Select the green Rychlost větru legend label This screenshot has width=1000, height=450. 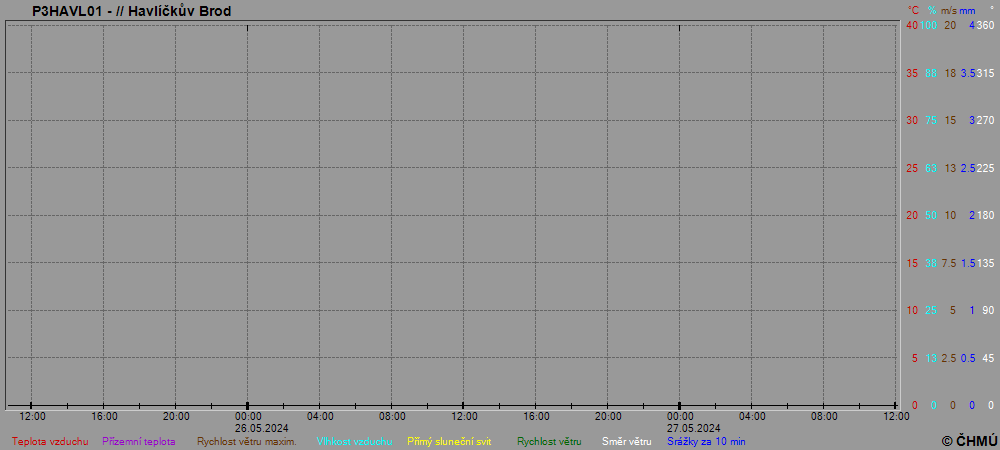pos(549,441)
